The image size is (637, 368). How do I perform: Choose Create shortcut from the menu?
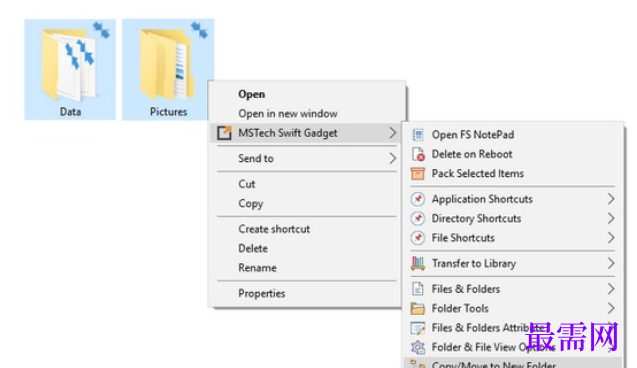pyautogui.click(x=274, y=229)
